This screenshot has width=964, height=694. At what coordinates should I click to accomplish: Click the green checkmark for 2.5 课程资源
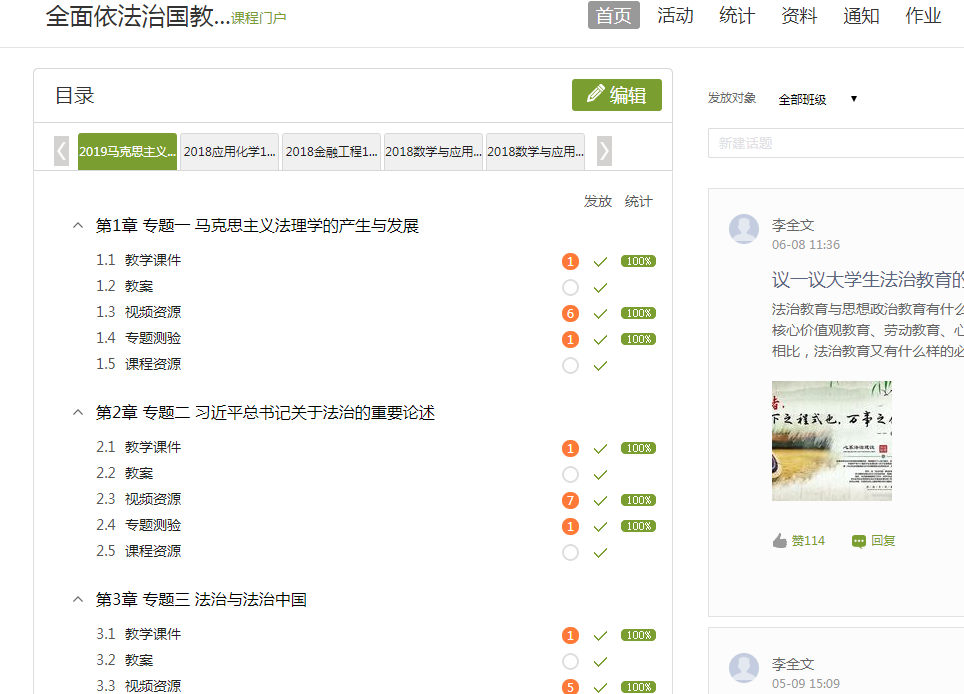600,552
